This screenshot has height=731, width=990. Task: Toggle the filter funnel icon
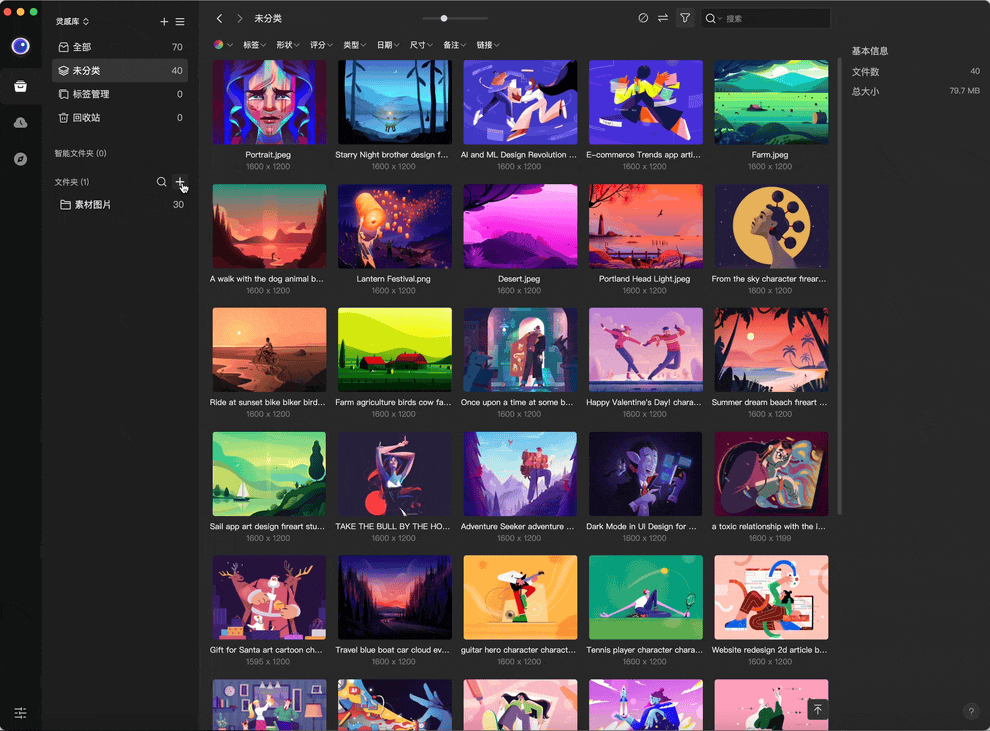(685, 18)
